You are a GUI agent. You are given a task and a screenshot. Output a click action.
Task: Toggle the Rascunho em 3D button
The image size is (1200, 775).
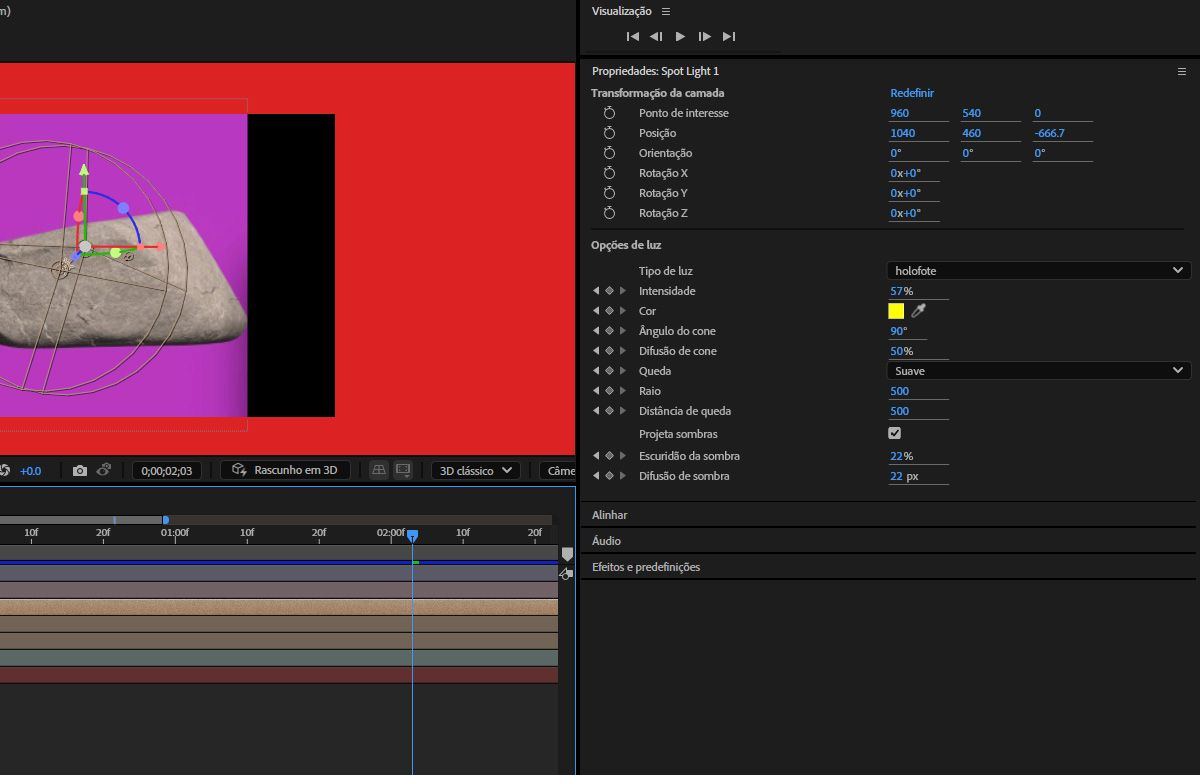(285, 470)
